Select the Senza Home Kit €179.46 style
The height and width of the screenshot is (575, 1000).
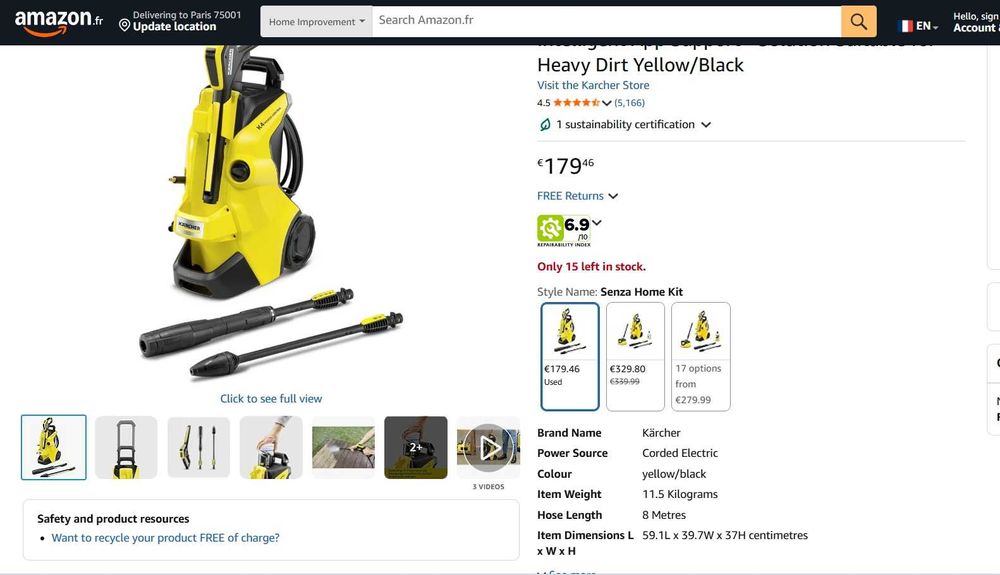pos(570,356)
